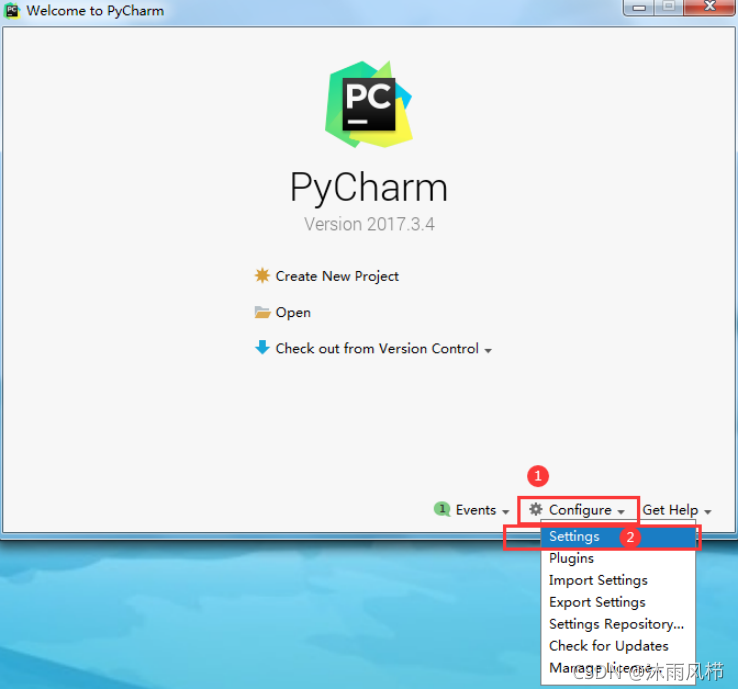Click the Version 2017.3.4 text
This screenshot has width=739, height=690.
pyautogui.click(x=369, y=224)
